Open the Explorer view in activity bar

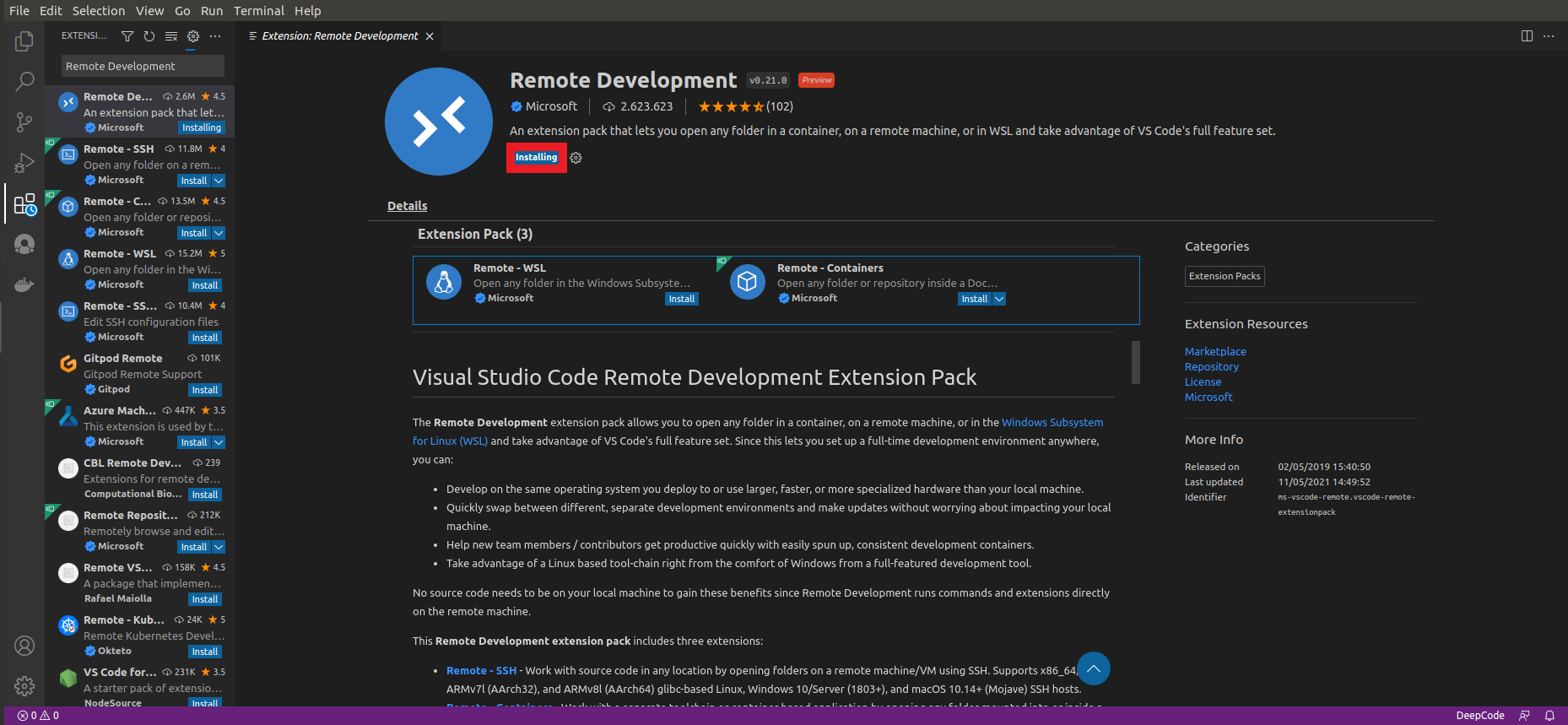point(24,41)
